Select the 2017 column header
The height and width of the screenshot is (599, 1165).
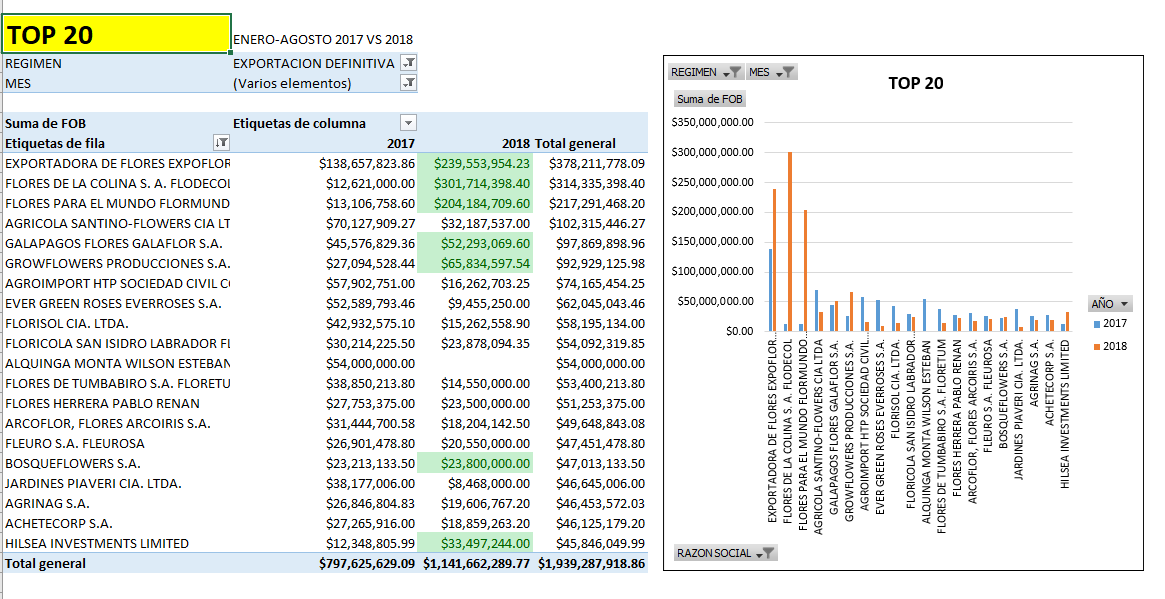400,143
